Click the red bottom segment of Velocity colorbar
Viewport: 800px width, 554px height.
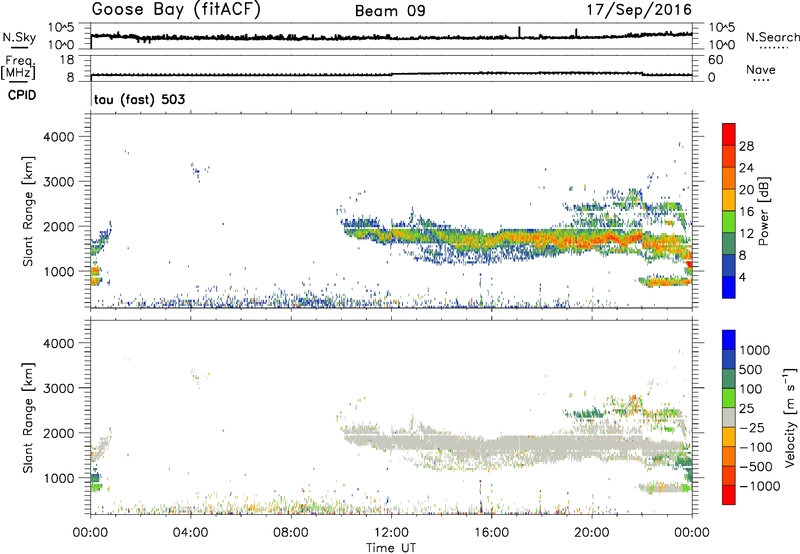[729, 495]
